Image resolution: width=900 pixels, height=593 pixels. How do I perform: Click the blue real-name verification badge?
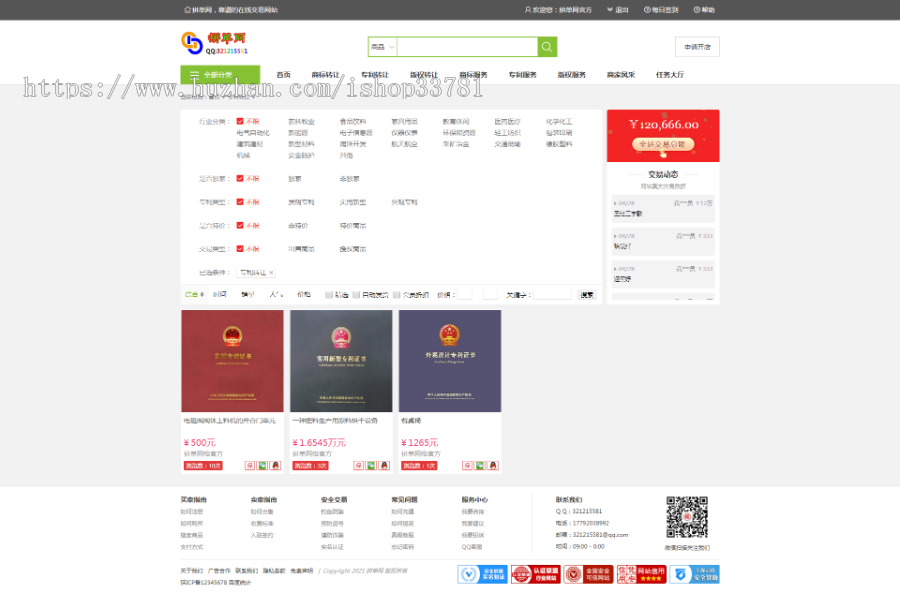point(482,574)
